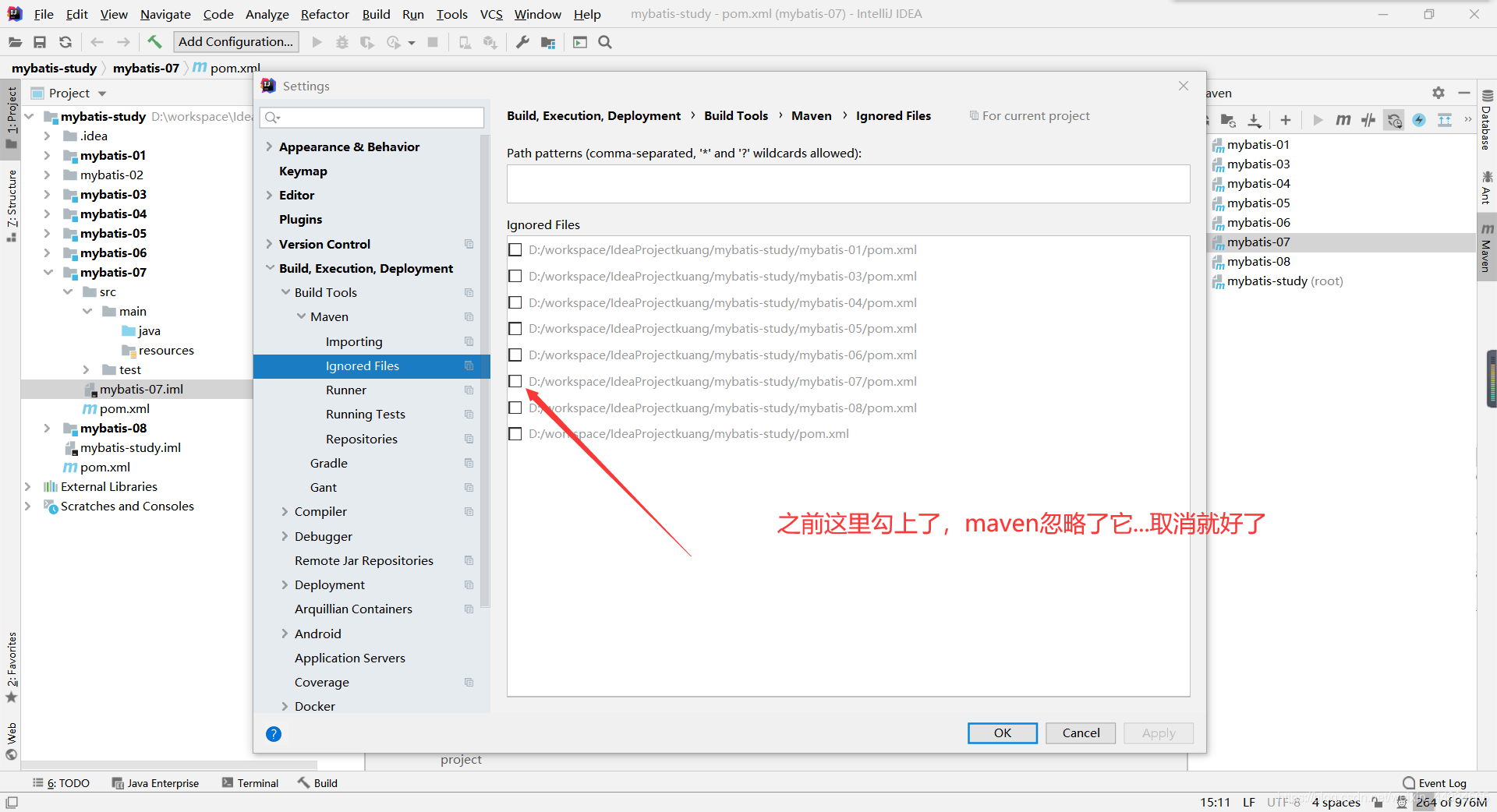Click the Search Everywhere magnifier icon
Viewport: 1497px width, 812px height.
(605, 42)
